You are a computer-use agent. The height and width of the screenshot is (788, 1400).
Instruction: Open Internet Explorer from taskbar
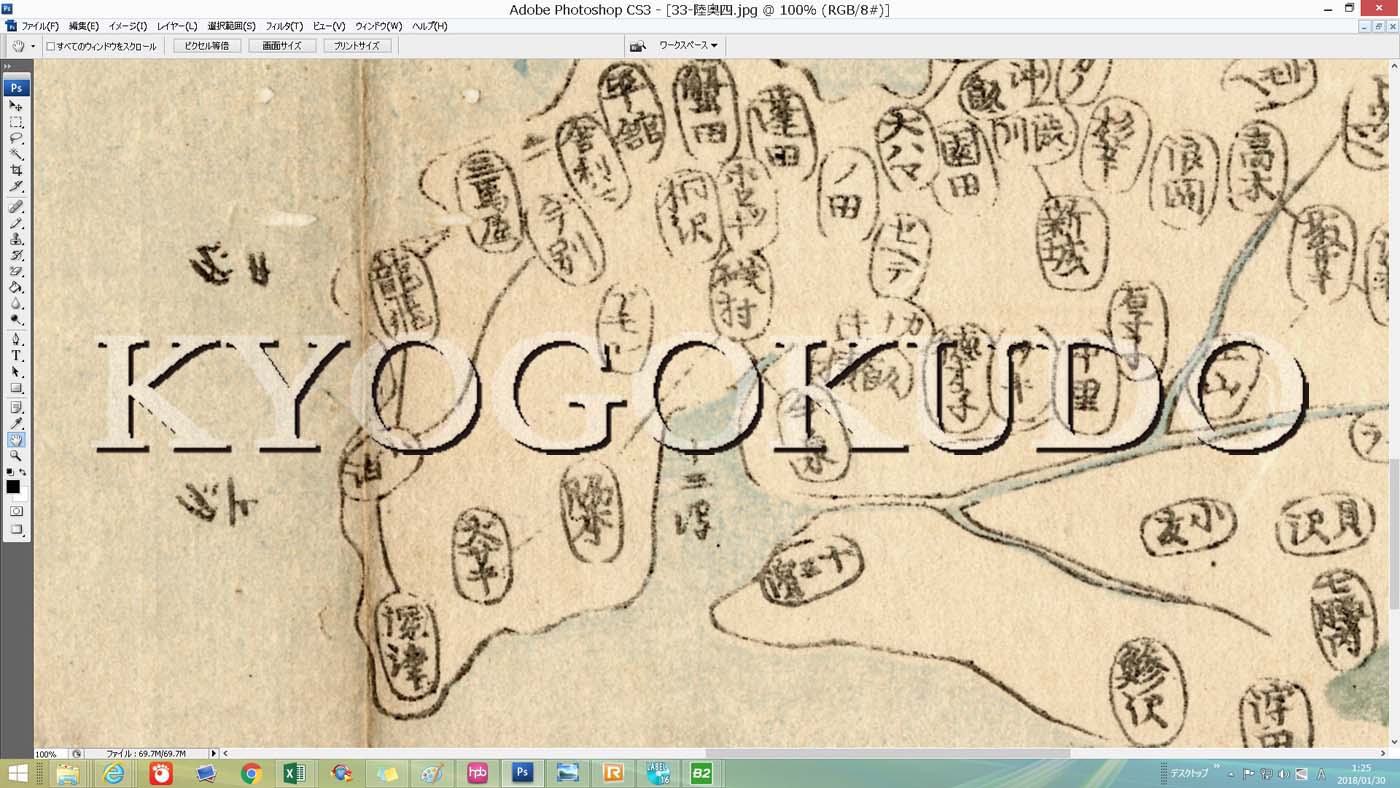pos(115,773)
